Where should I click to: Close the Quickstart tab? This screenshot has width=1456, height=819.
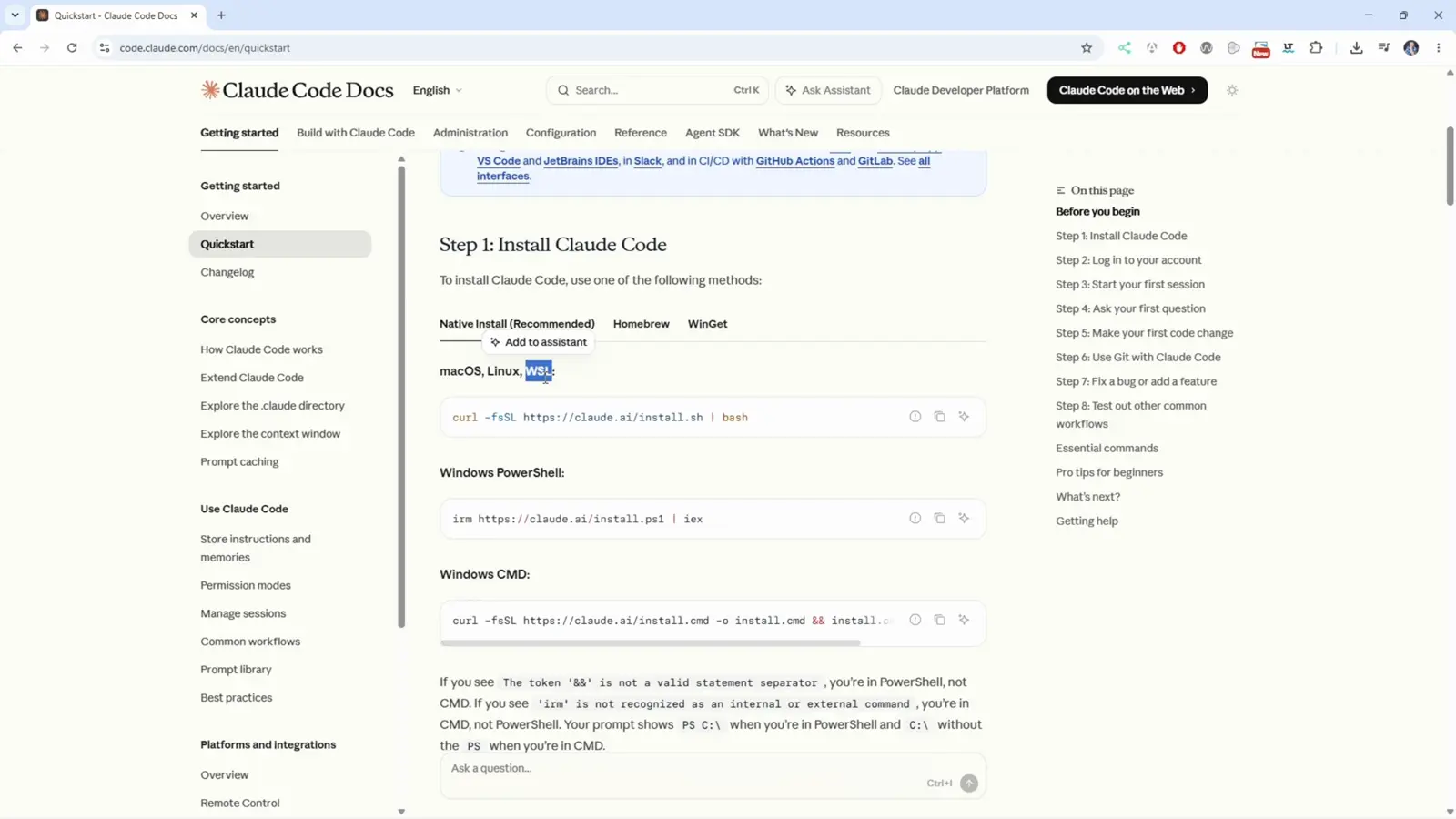[x=194, y=15]
